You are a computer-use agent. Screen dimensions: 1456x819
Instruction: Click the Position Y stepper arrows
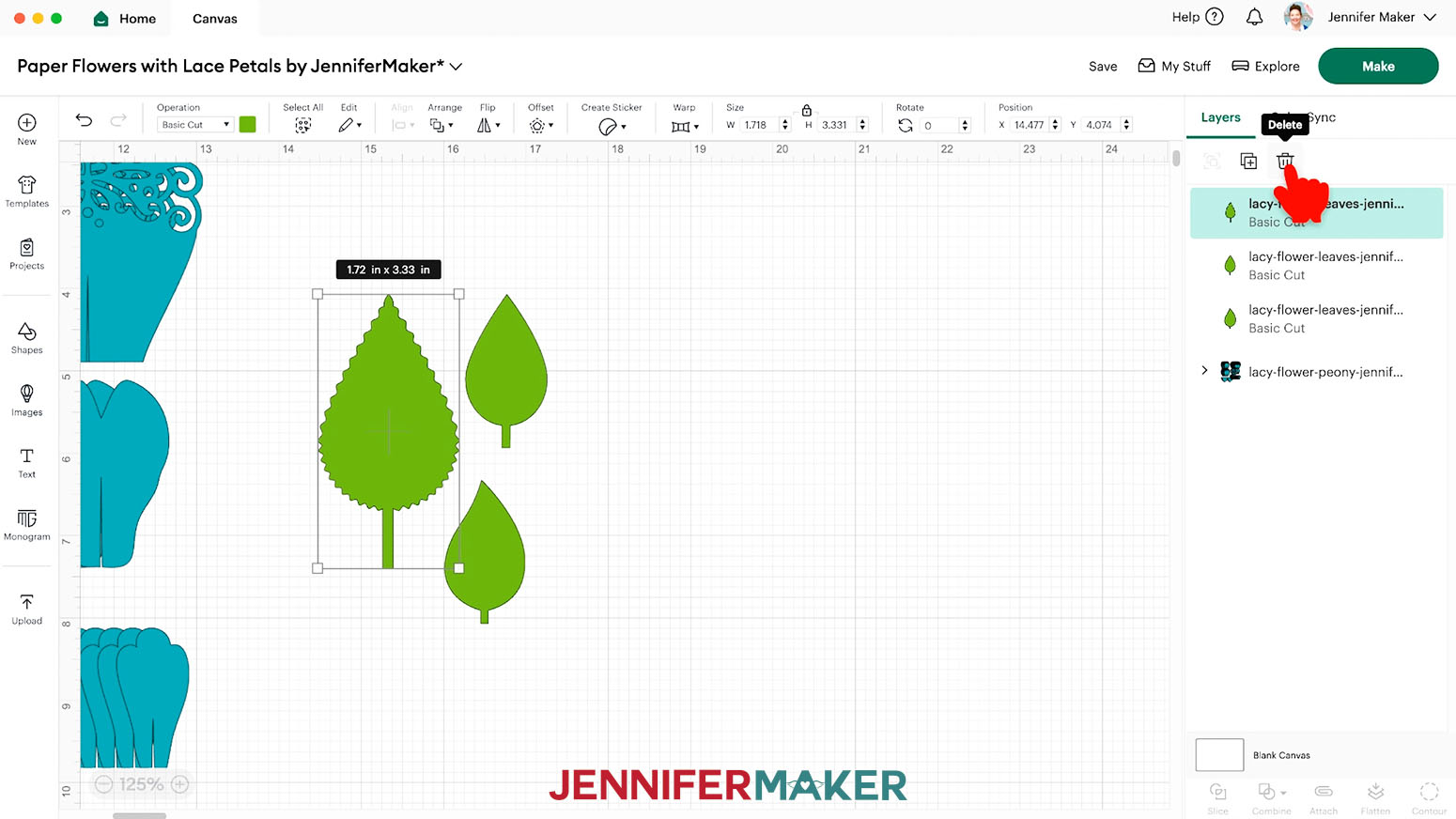tap(1126, 125)
